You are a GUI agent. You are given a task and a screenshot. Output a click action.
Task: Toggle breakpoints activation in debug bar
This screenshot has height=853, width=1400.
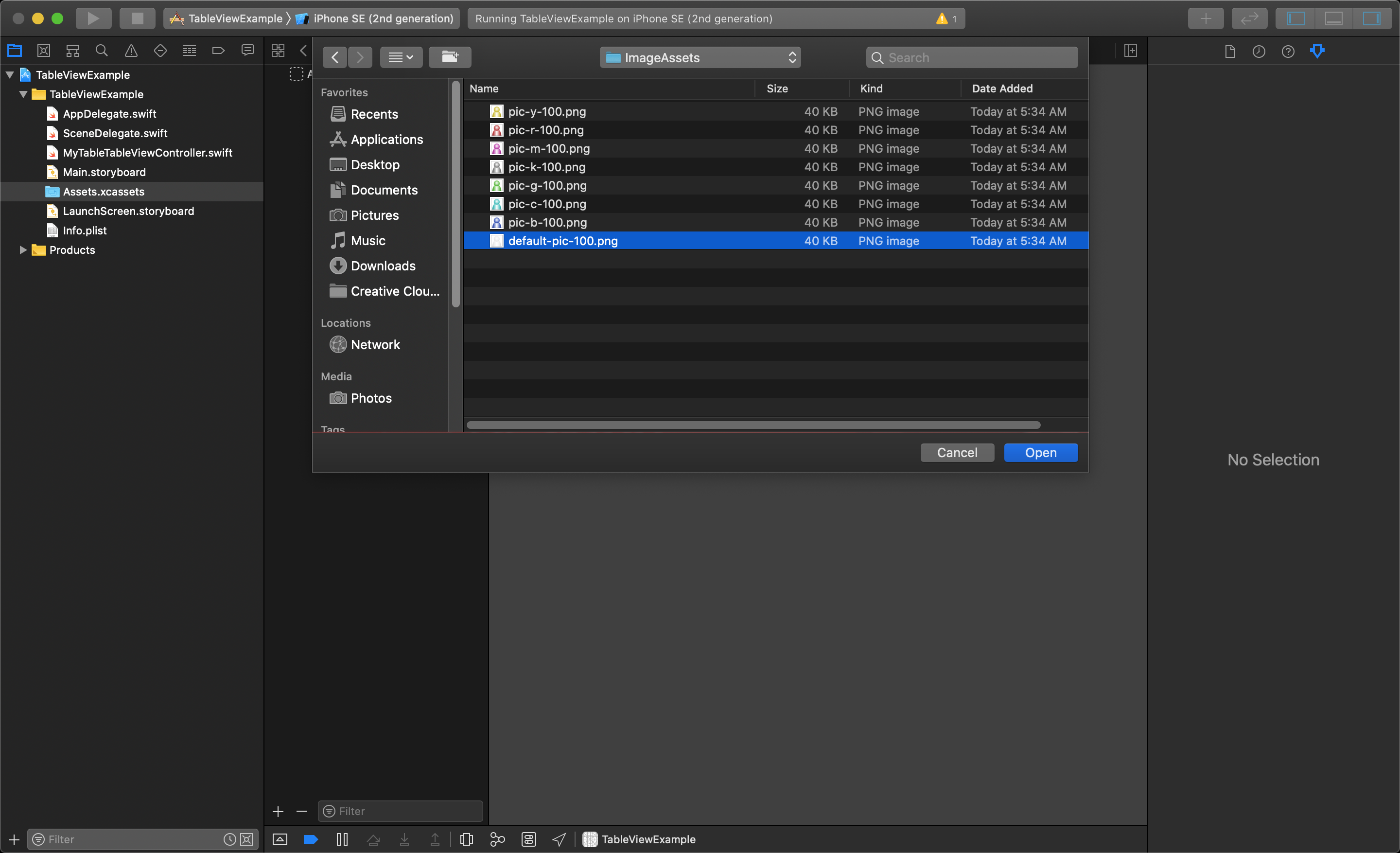click(x=311, y=839)
